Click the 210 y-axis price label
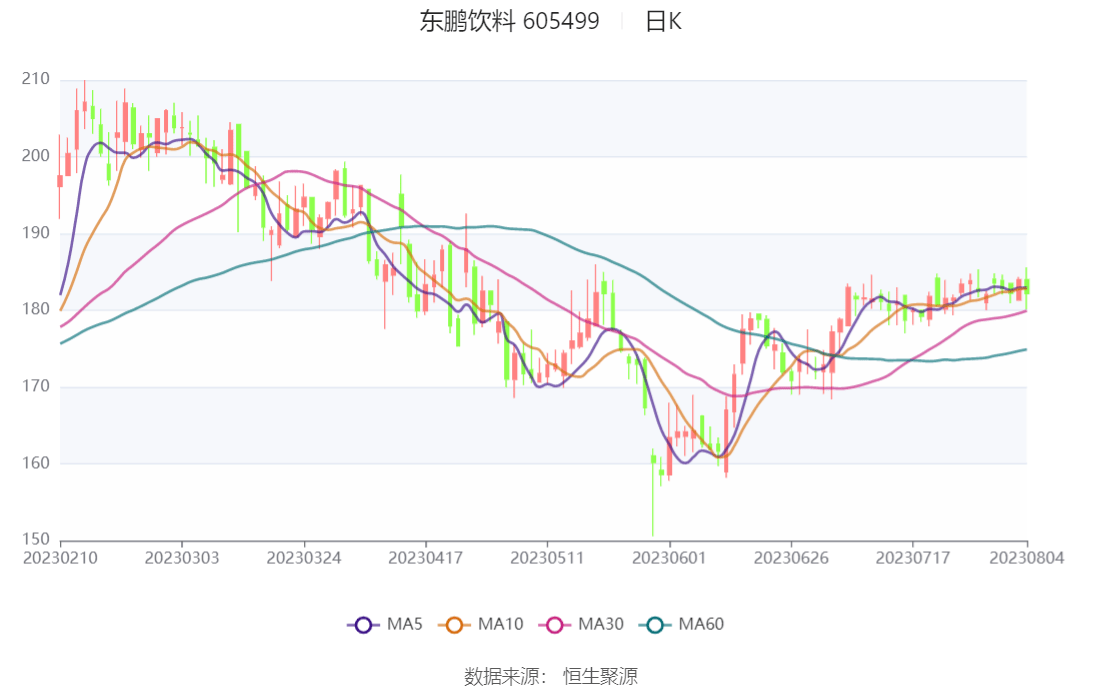The image size is (1102, 689). click(36, 78)
